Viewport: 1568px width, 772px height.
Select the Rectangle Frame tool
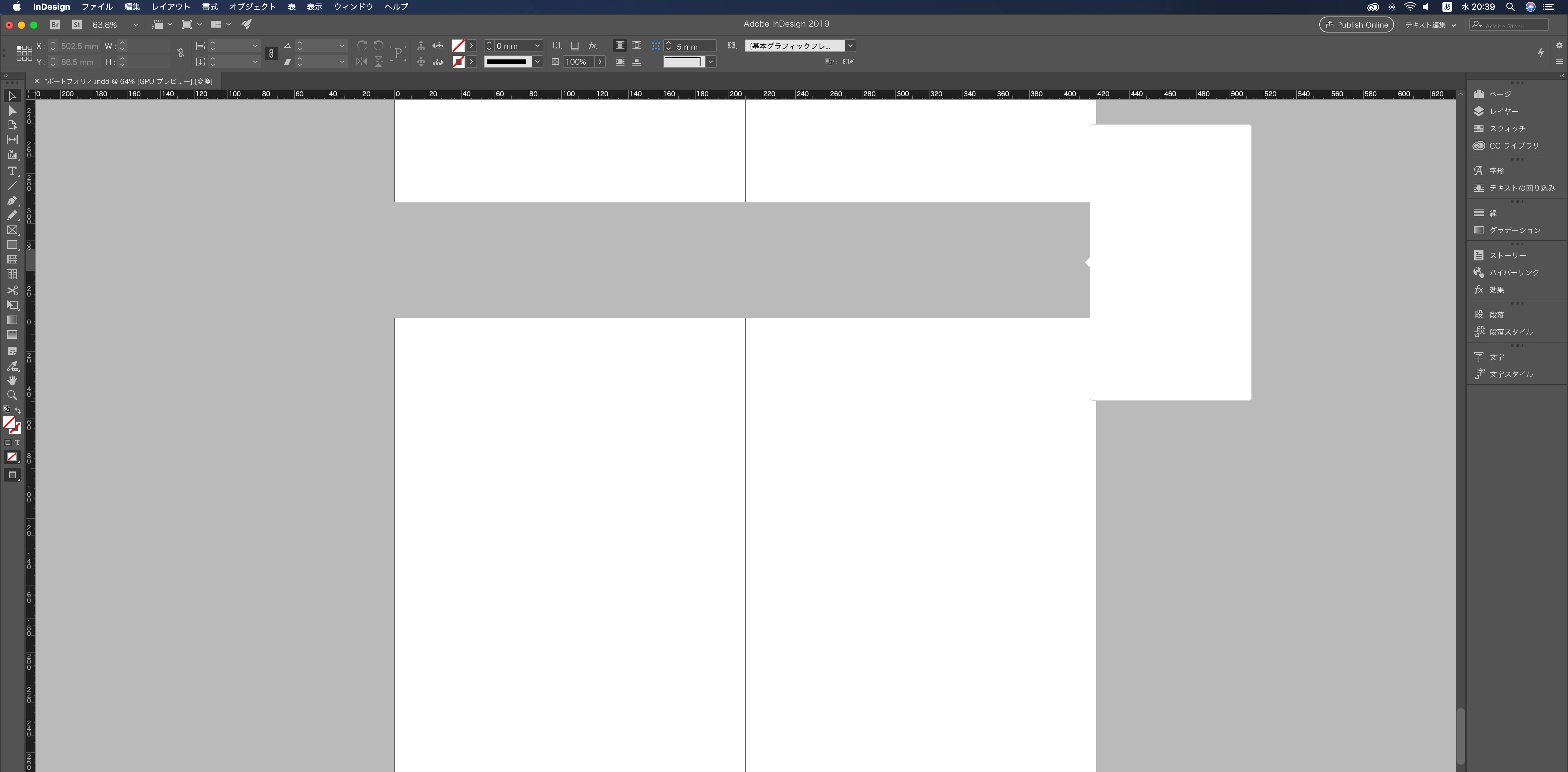click(x=12, y=230)
